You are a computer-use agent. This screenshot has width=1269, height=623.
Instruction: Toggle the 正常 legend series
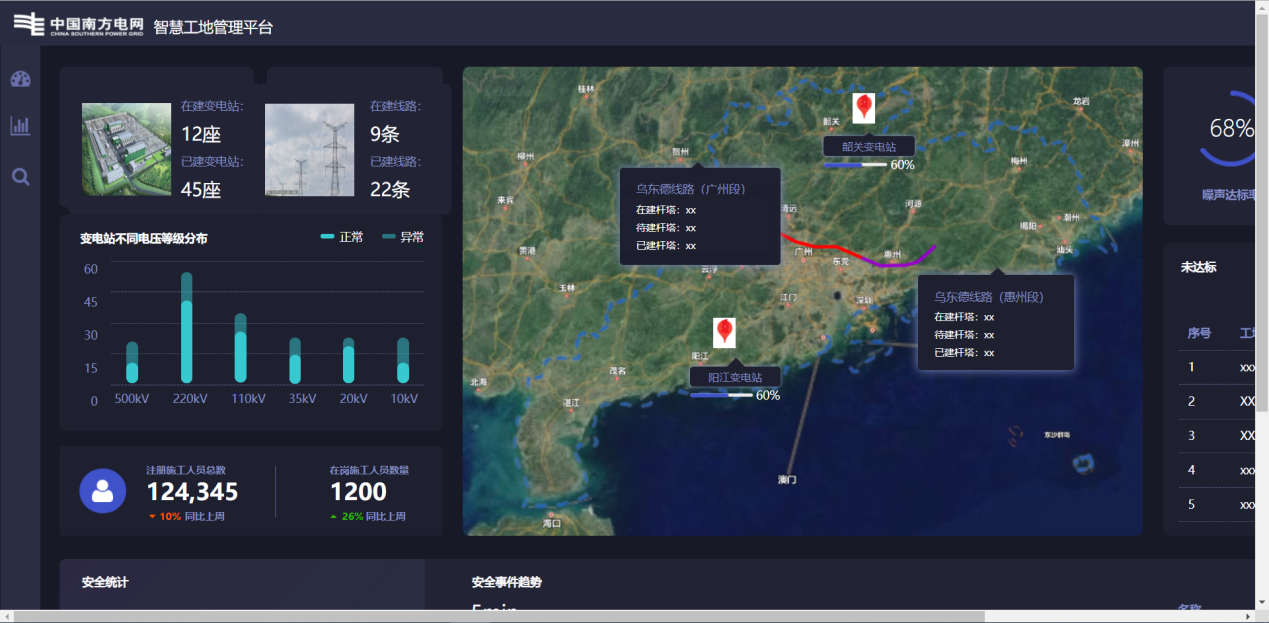pos(342,237)
